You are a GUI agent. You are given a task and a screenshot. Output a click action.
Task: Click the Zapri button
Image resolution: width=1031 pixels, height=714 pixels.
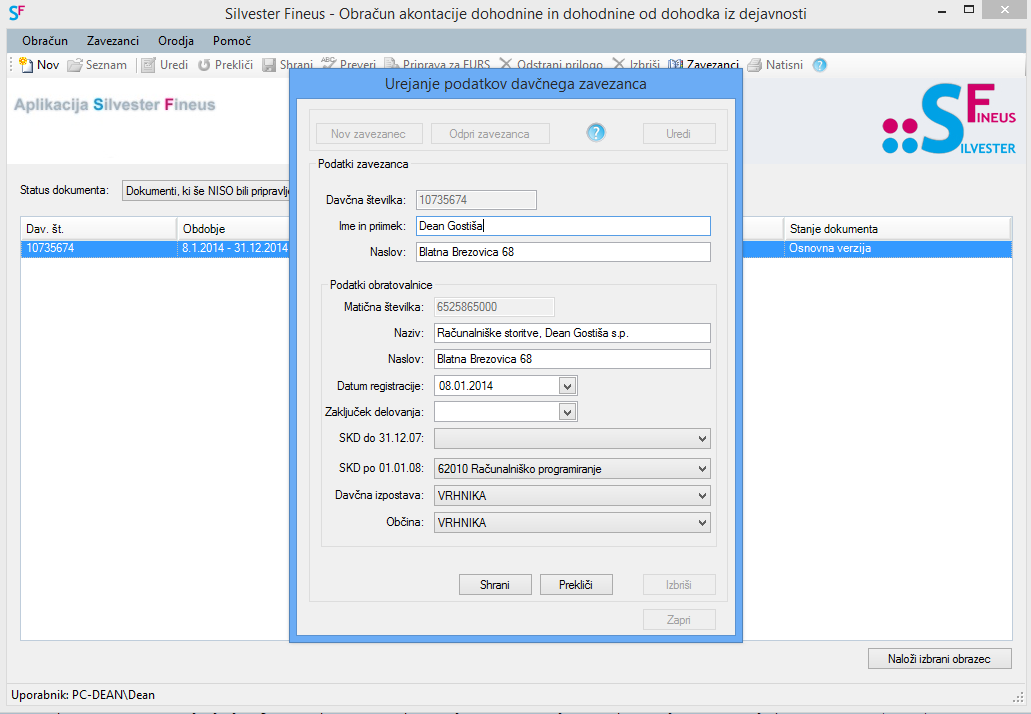(679, 619)
